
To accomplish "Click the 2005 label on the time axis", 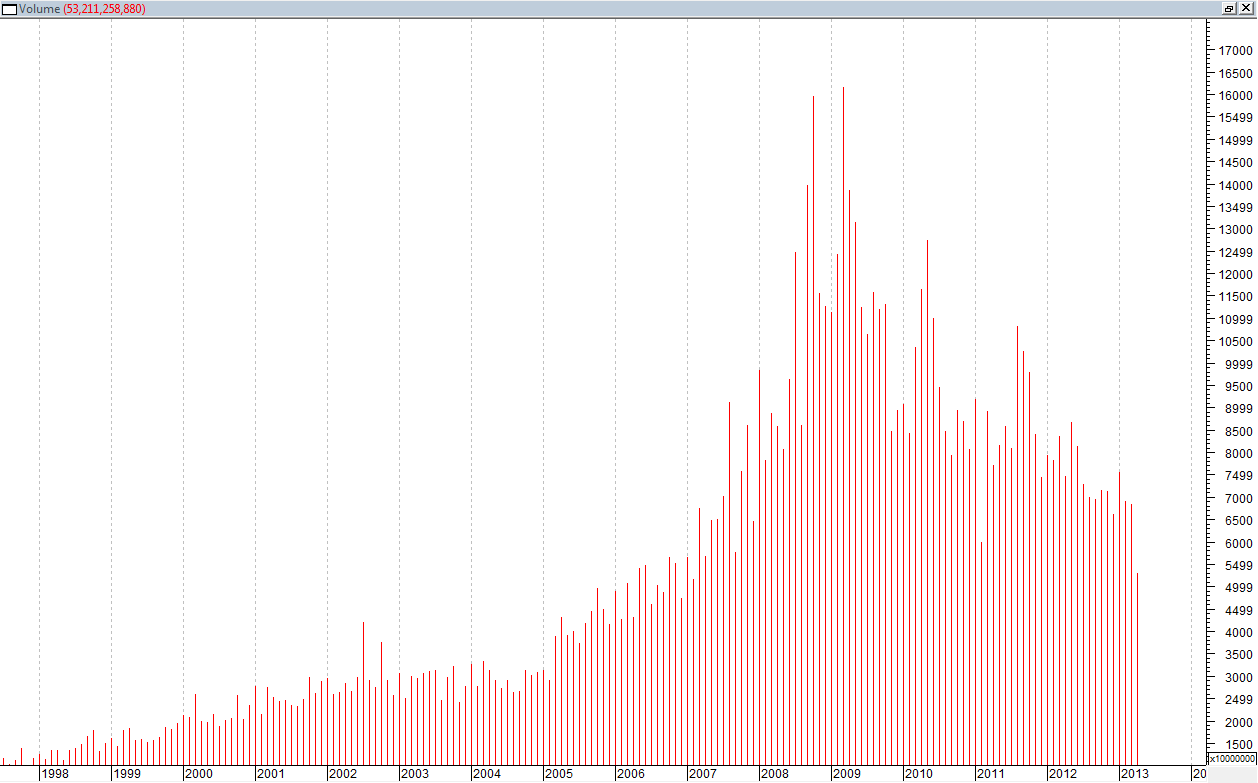I will [x=558, y=774].
